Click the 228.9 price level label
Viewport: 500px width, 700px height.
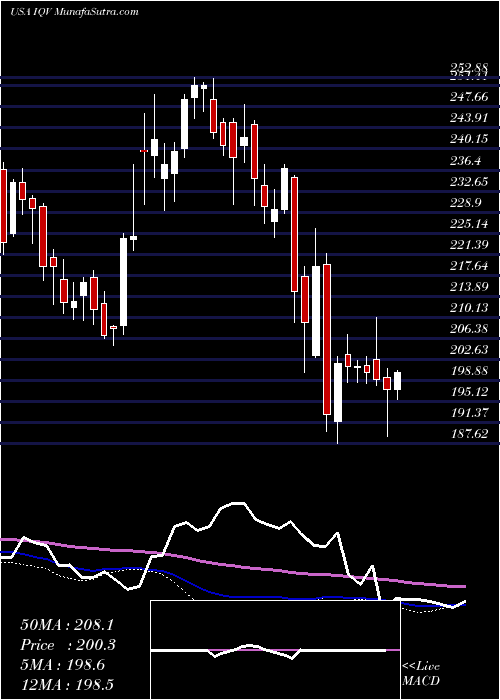(x=466, y=203)
